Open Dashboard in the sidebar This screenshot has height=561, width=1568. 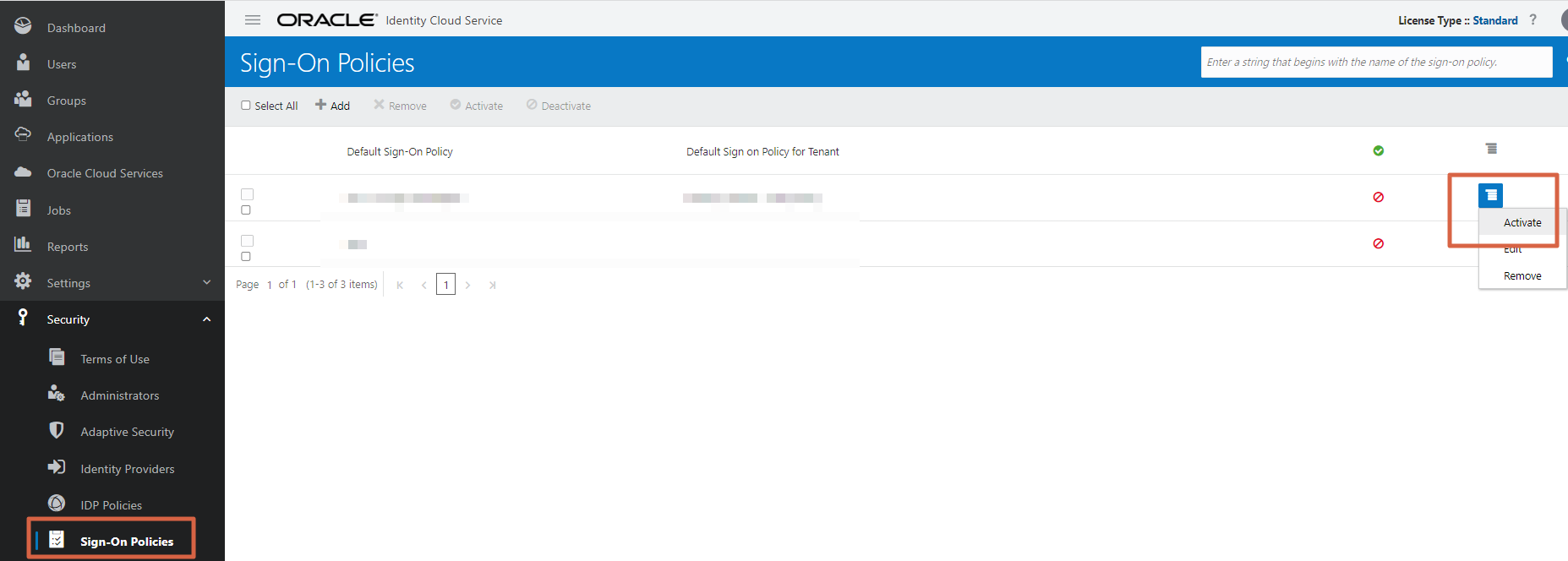[x=76, y=28]
